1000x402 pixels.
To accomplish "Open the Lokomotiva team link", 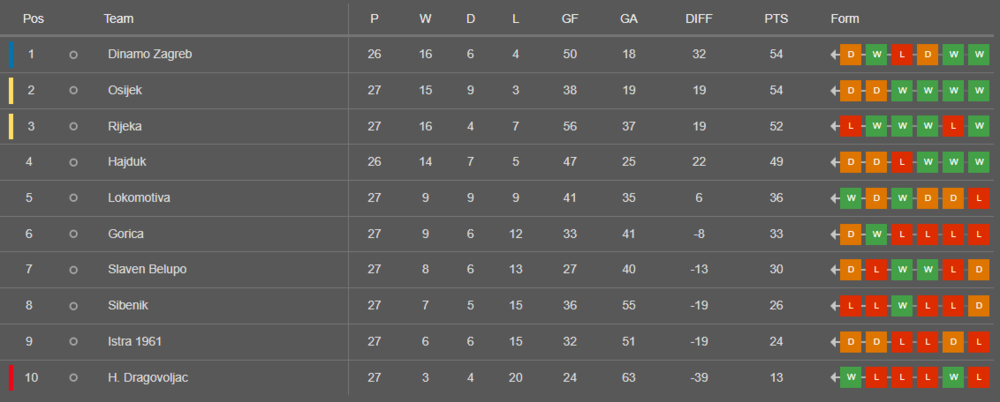I will [139, 198].
